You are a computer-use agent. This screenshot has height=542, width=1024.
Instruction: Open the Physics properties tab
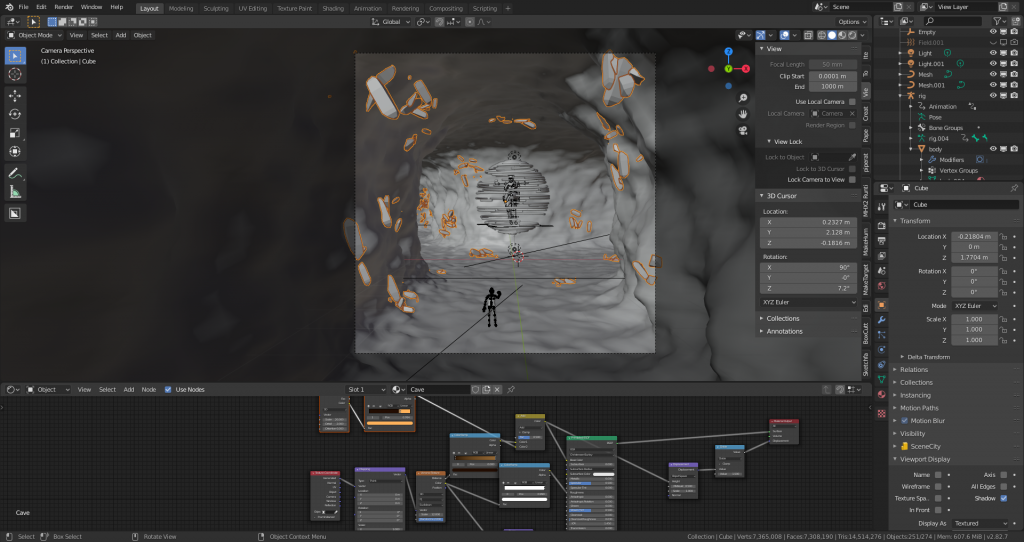coord(882,349)
